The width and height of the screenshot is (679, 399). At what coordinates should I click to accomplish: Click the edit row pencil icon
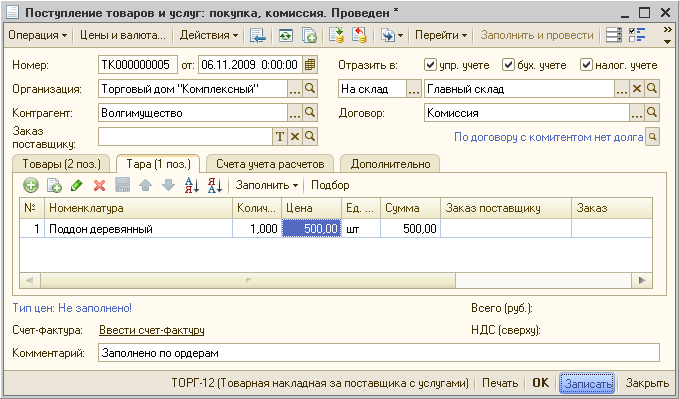click(x=77, y=185)
